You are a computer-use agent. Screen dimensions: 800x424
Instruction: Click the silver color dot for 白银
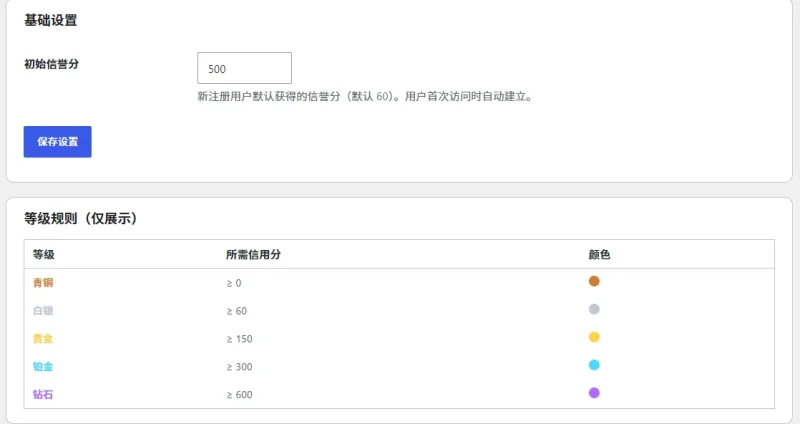click(594, 309)
